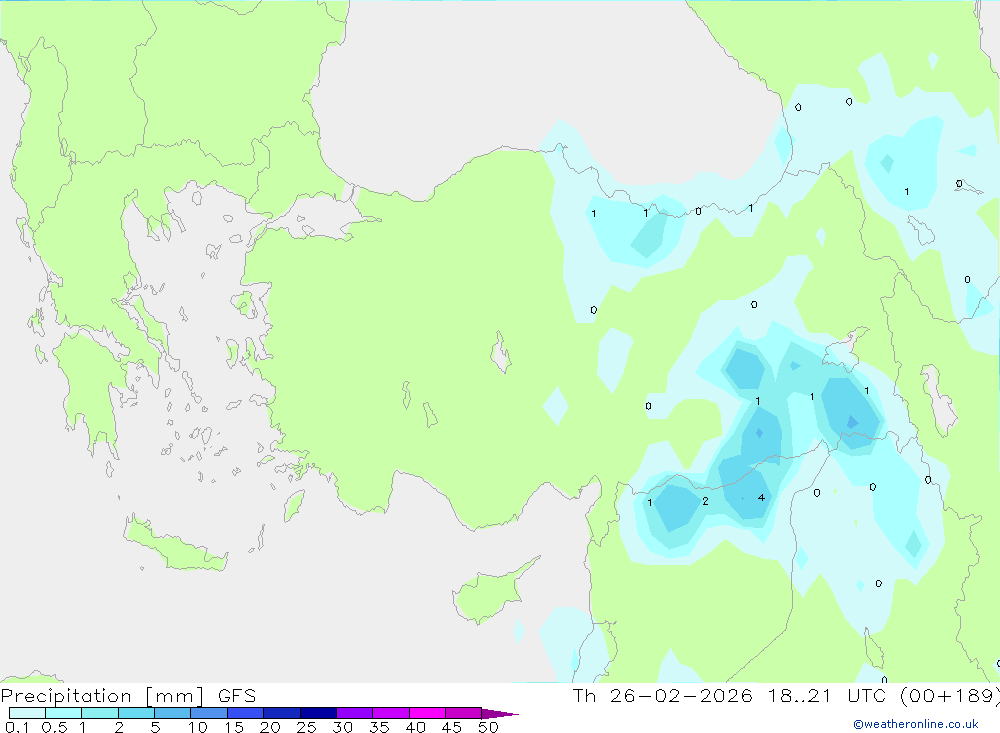Screen dimensions: 1000x733
Task: Click the legend label '25'
Action: point(307,727)
